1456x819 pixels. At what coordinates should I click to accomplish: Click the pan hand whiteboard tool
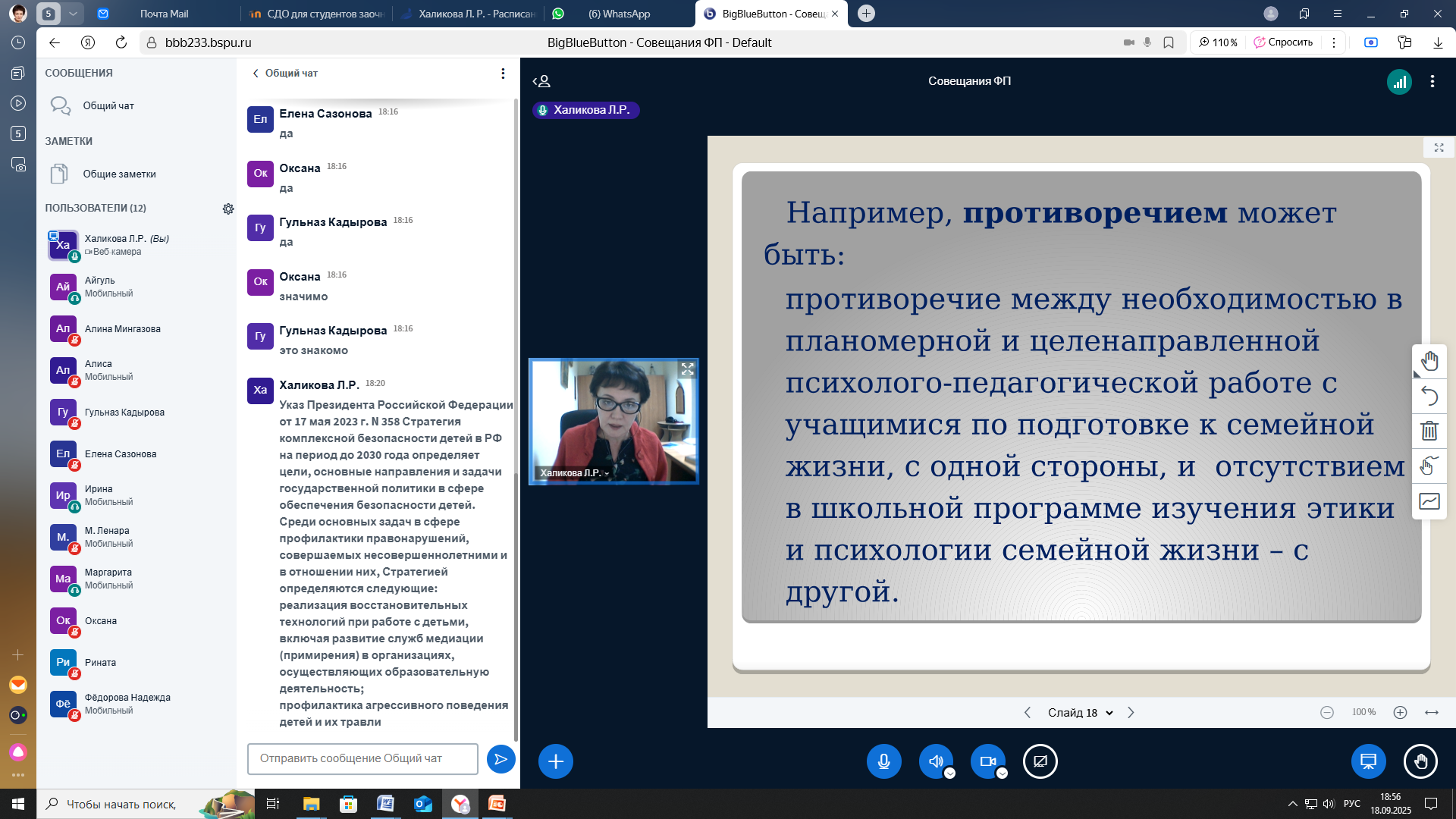coord(1429,362)
